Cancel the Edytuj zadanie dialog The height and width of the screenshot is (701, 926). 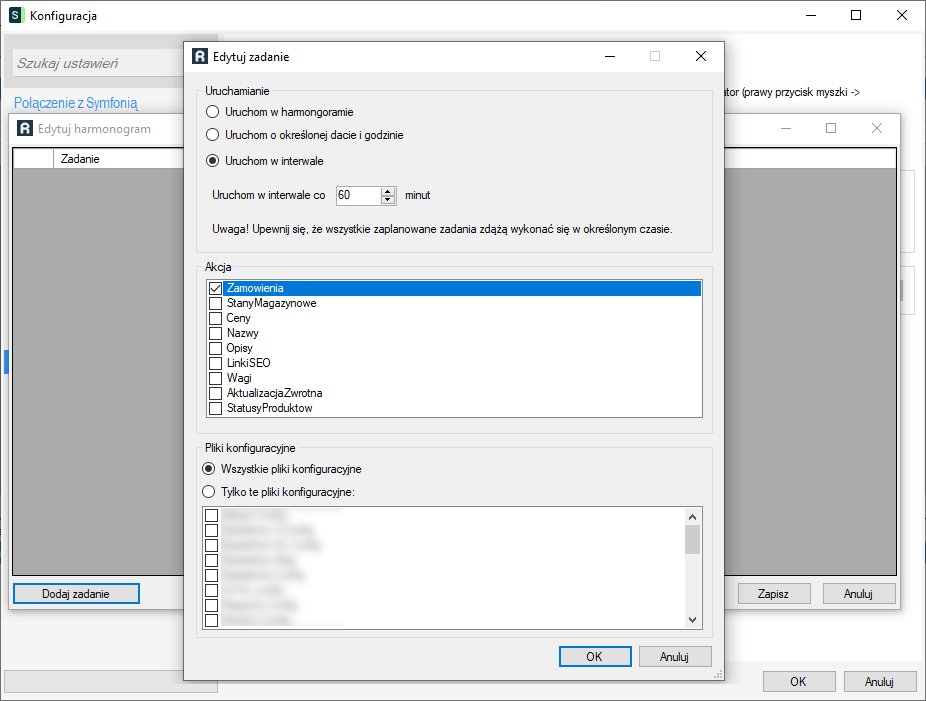(675, 657)
